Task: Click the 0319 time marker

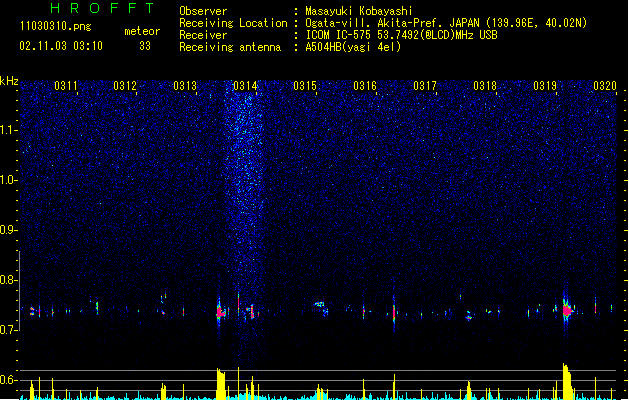Action: click(x=545, y=86)
